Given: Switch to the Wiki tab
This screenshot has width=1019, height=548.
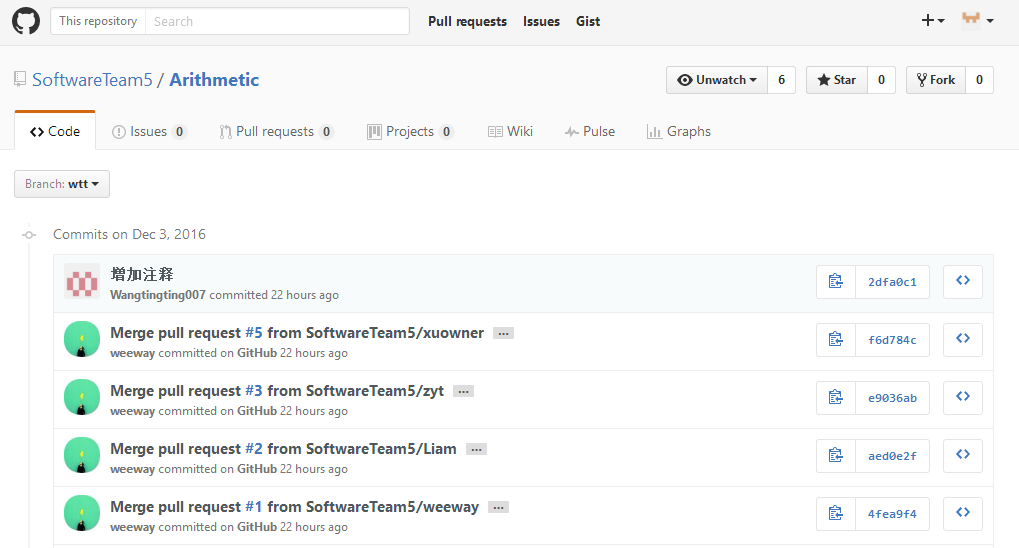Looking at the screenshot, I should click(x=511, y=131).
